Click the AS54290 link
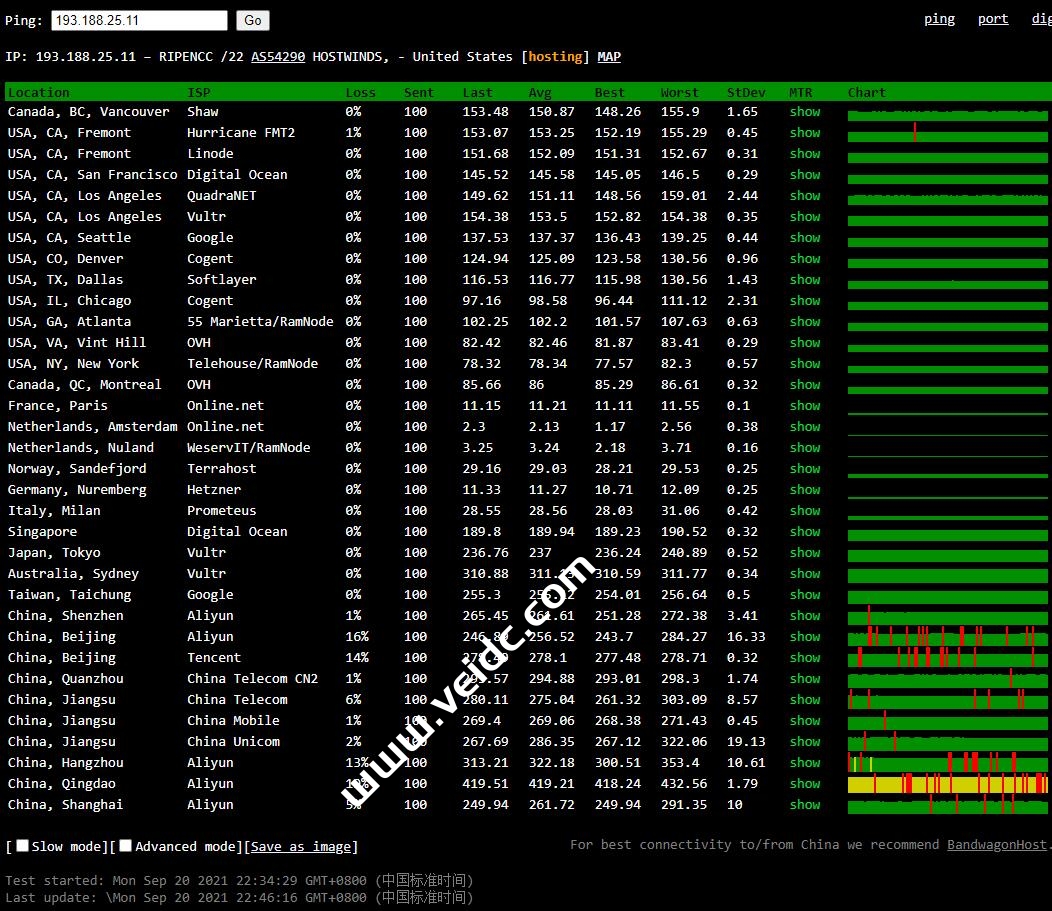This screenshot has height=911, width=1052. (278, 57)
